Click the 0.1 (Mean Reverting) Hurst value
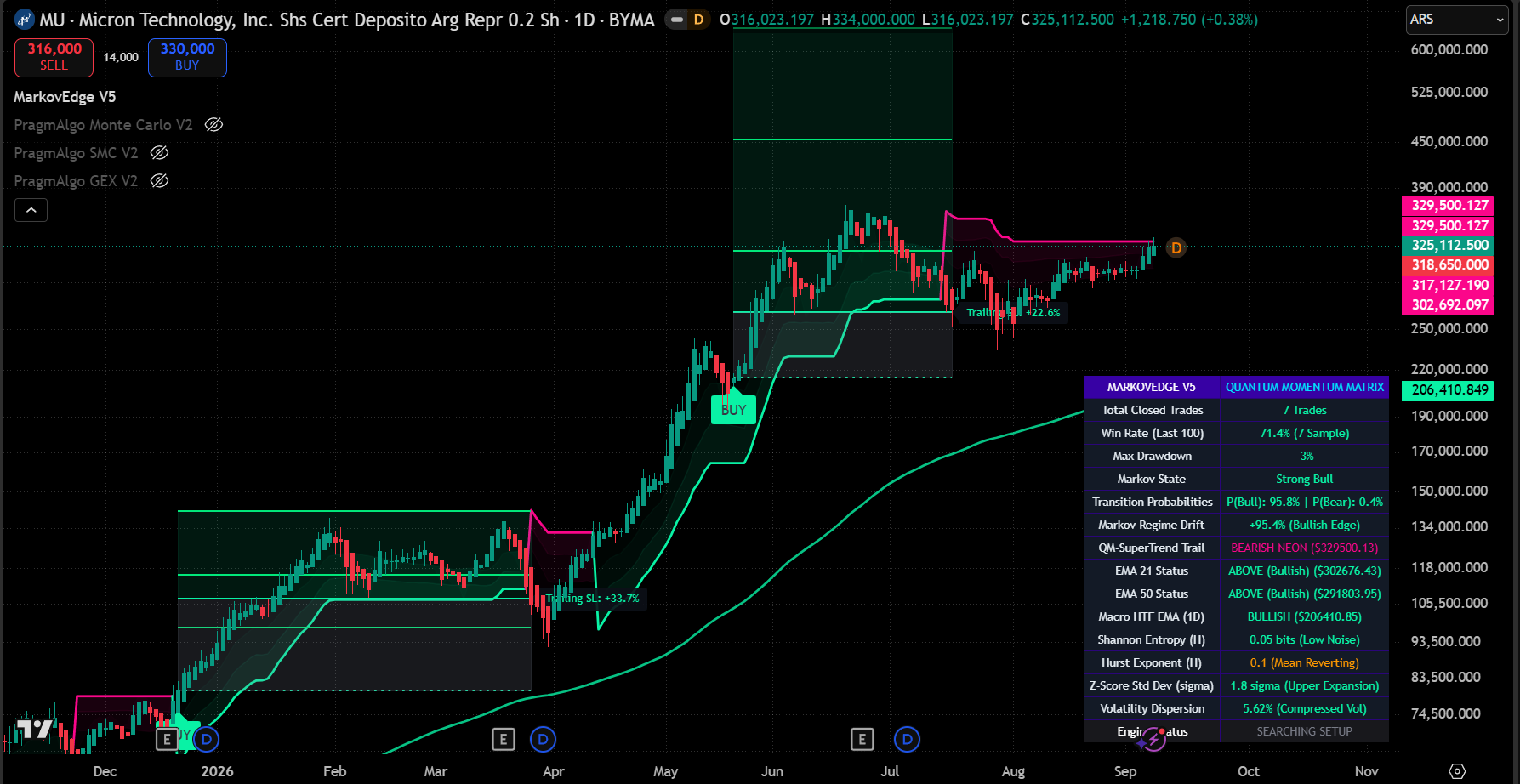Screen dimensions: 1520x784 pyautogui.click(x=1305, y=663)
